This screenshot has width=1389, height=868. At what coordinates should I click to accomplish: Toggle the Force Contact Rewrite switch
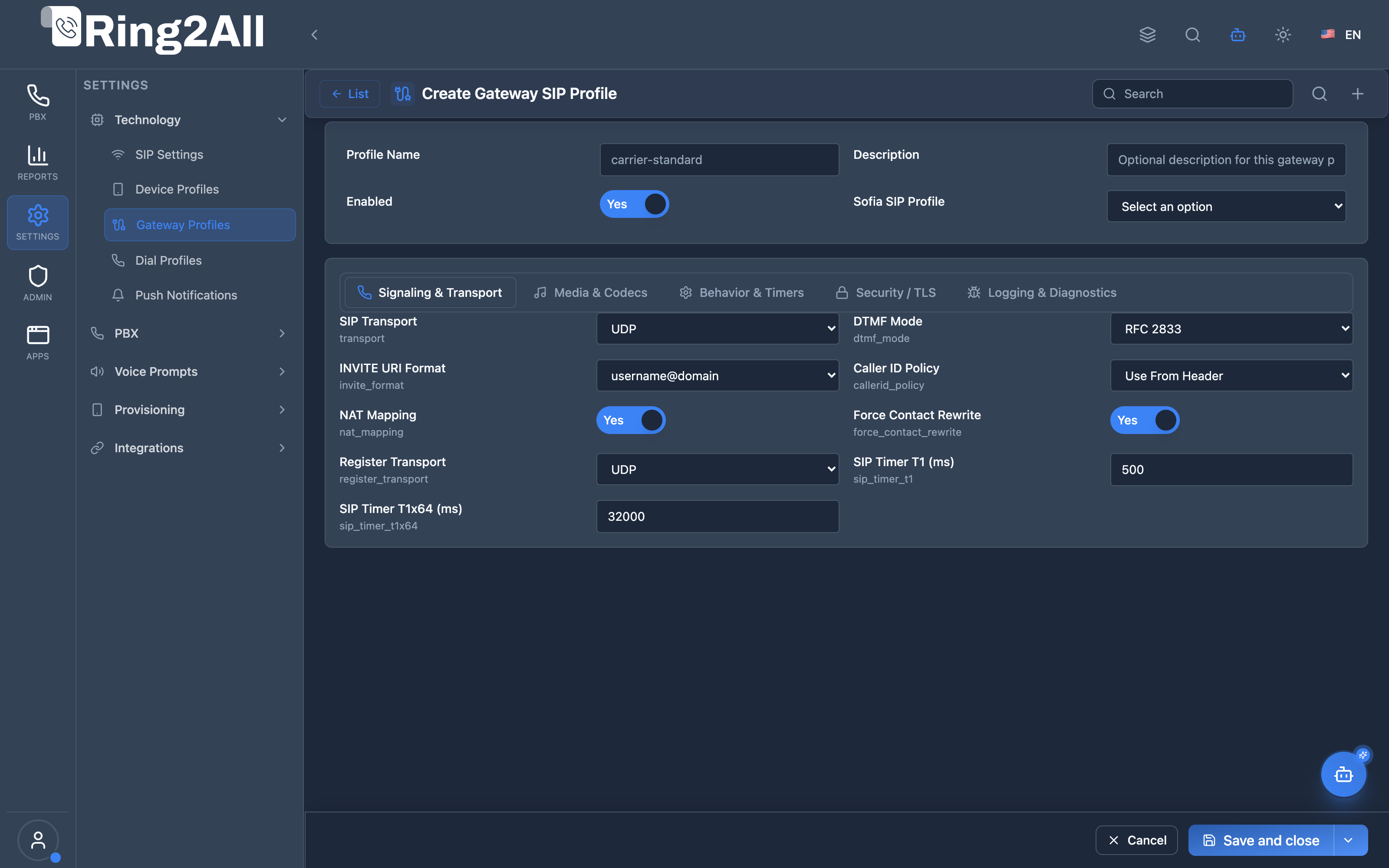click(1145, 420)
